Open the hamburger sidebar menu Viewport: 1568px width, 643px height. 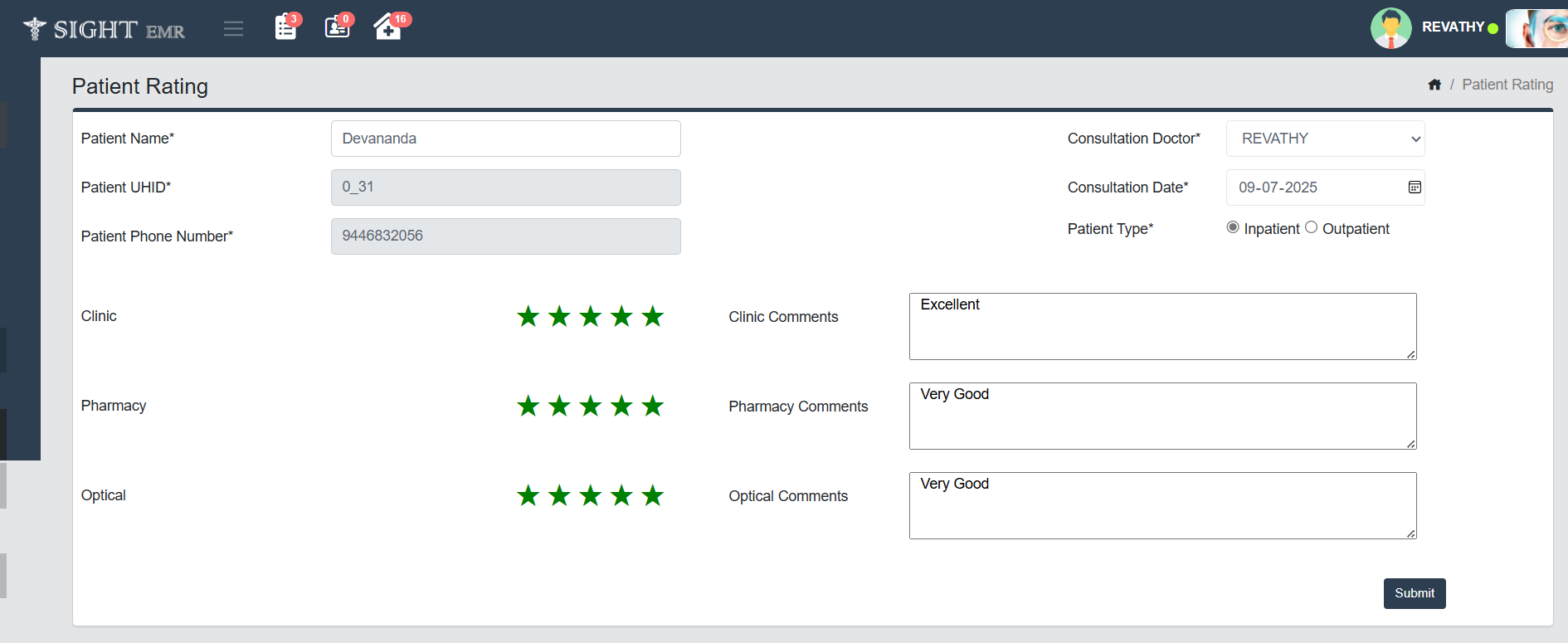(233, 29)
